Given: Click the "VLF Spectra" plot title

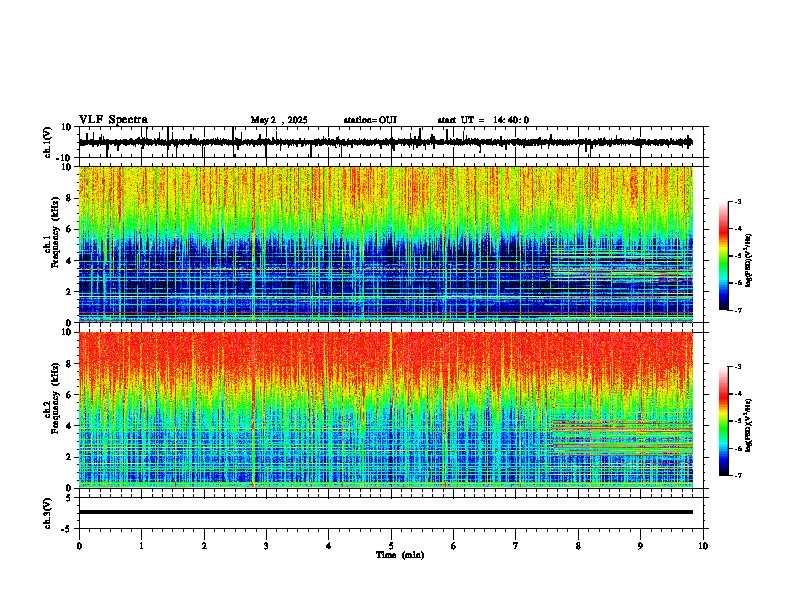Looking at the screenshot, I should 113,120.
